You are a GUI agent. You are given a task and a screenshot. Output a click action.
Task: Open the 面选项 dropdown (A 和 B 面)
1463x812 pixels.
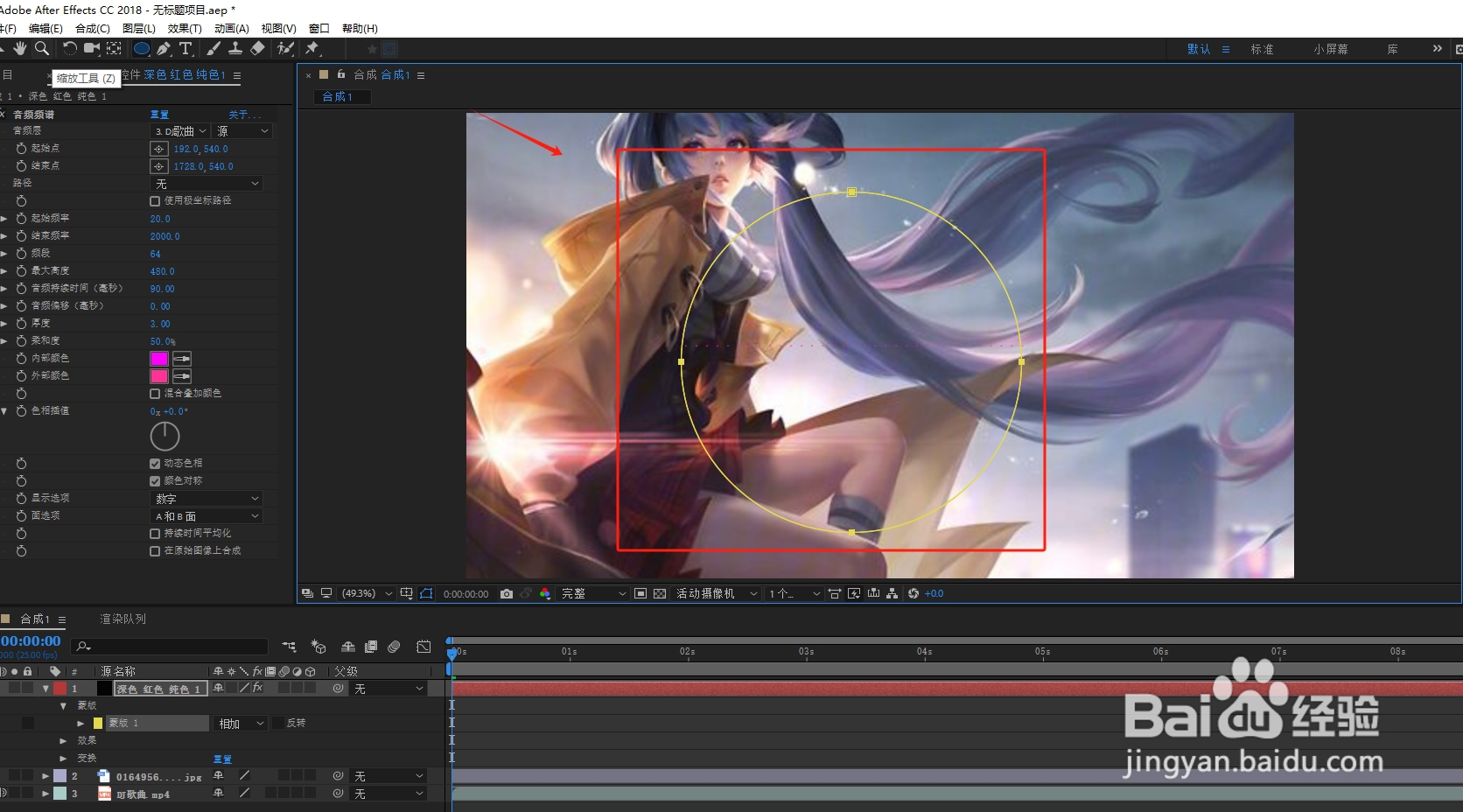pyautogui.click(x=207, y=516)
